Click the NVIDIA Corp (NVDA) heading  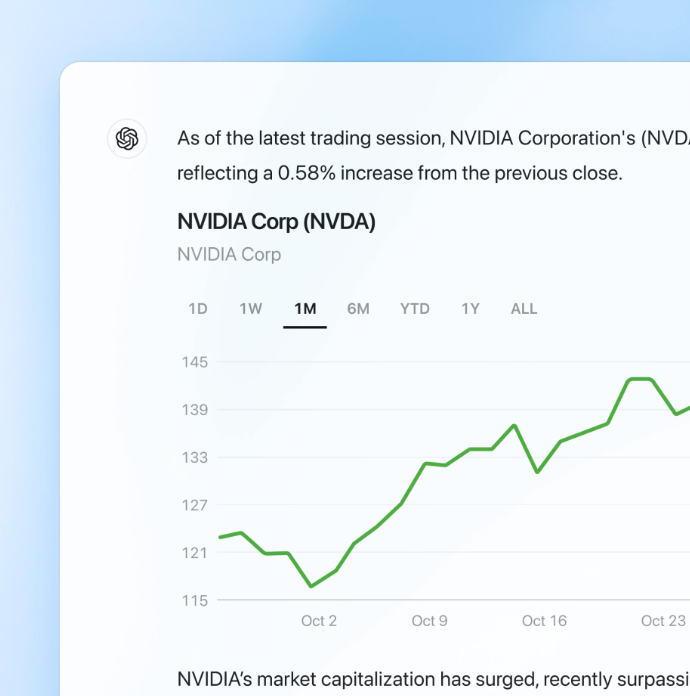pyautogui.click(x=276, y=222)
